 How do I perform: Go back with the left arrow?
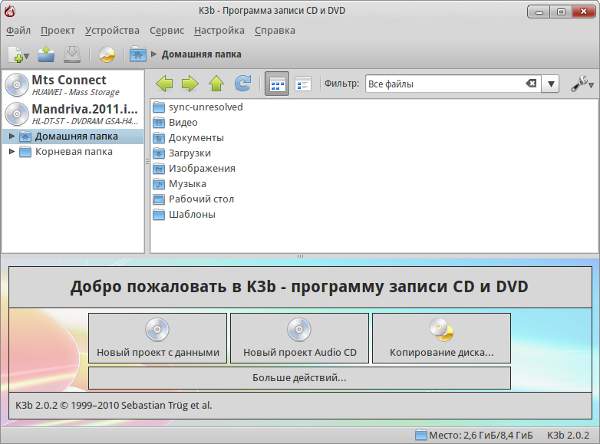(165, 84)
